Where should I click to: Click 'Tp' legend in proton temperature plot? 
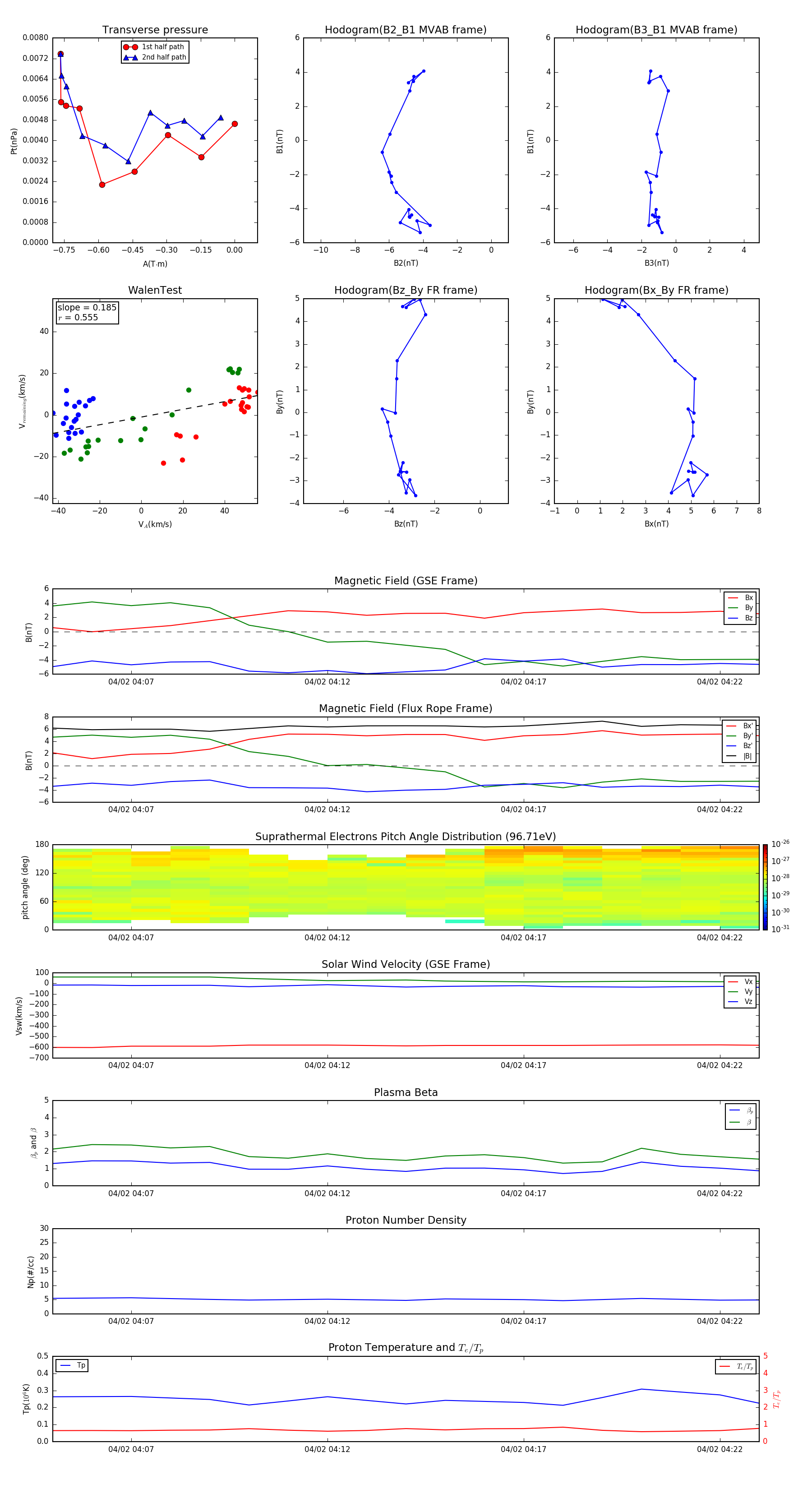click(72, 1366)
